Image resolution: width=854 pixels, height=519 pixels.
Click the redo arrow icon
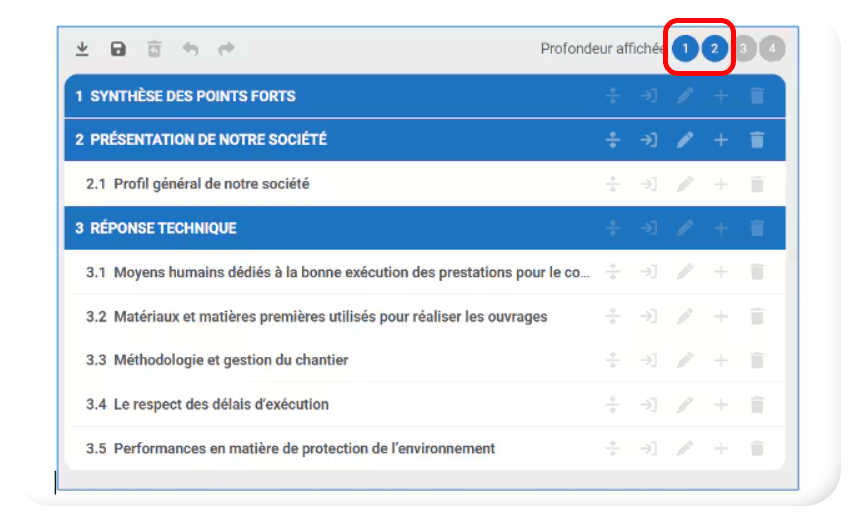[226, 49]
